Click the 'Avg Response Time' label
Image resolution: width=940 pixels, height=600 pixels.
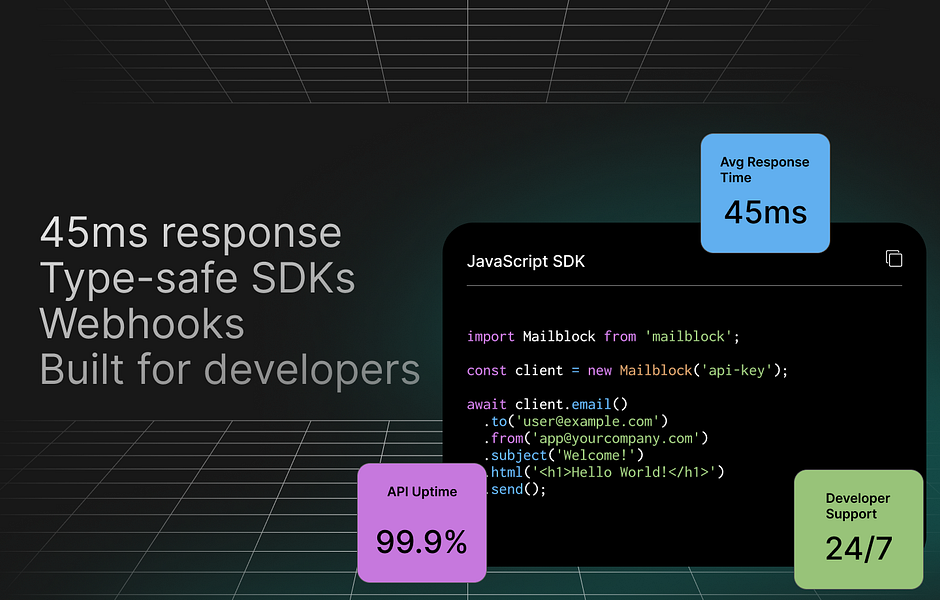(x=764, y=170)
